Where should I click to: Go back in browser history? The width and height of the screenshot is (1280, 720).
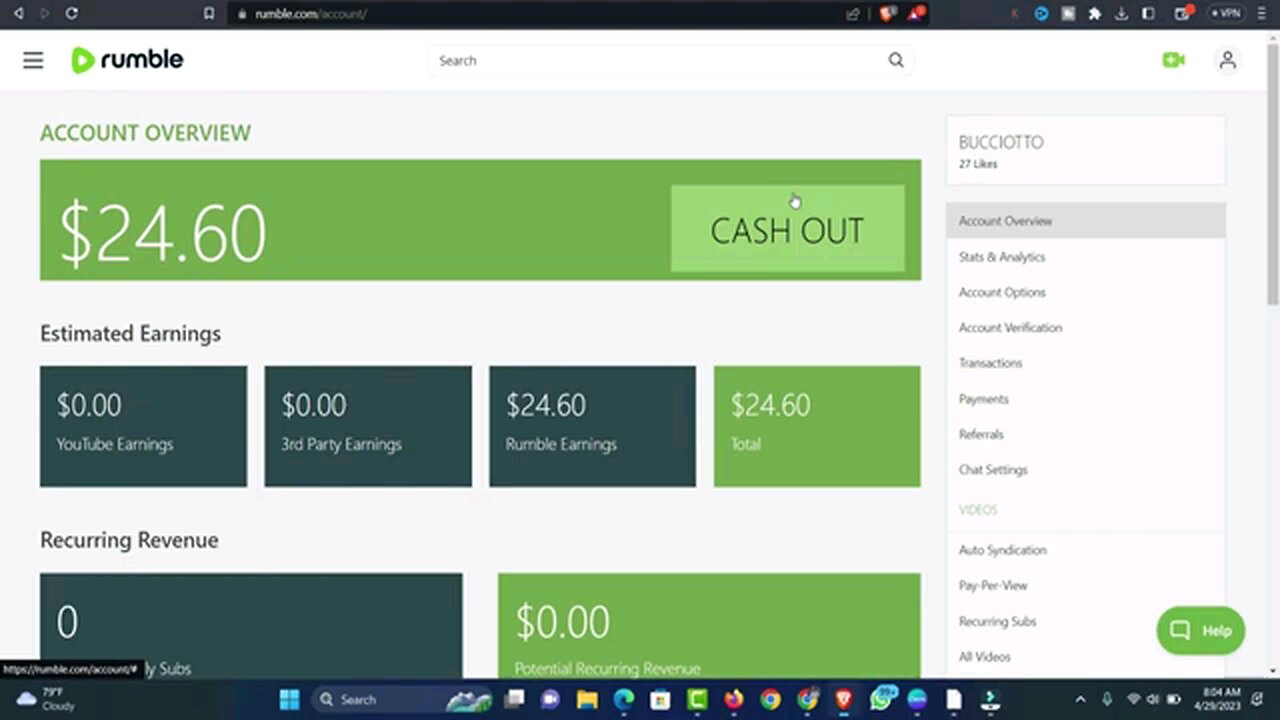(18, 13)
